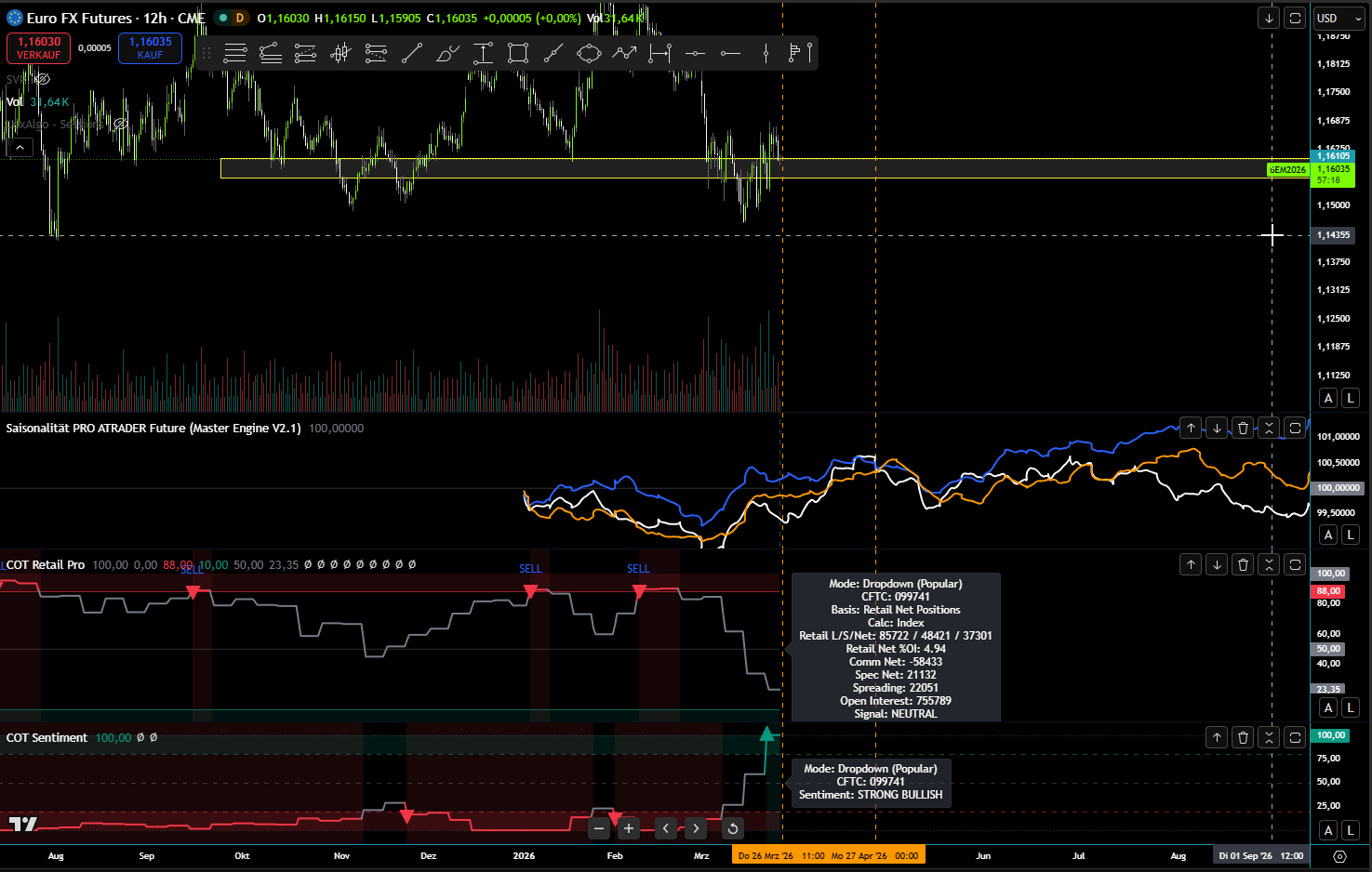The image size is (1372, 872).
Task: Click the chart zoom-in plus button
Action: pos(628,827)
